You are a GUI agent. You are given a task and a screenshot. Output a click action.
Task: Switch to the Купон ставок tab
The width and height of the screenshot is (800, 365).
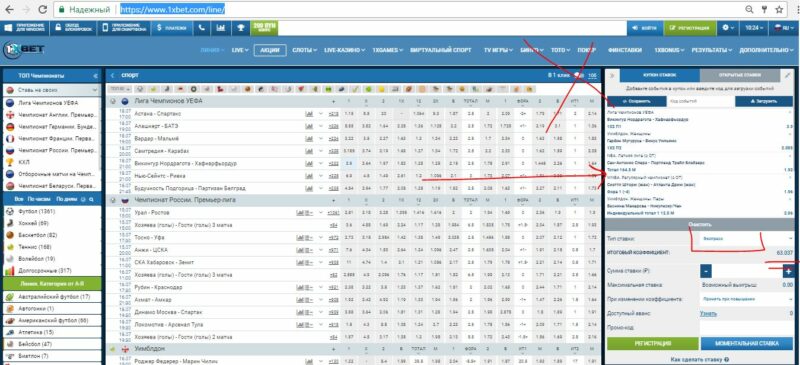tap(659, 75)
